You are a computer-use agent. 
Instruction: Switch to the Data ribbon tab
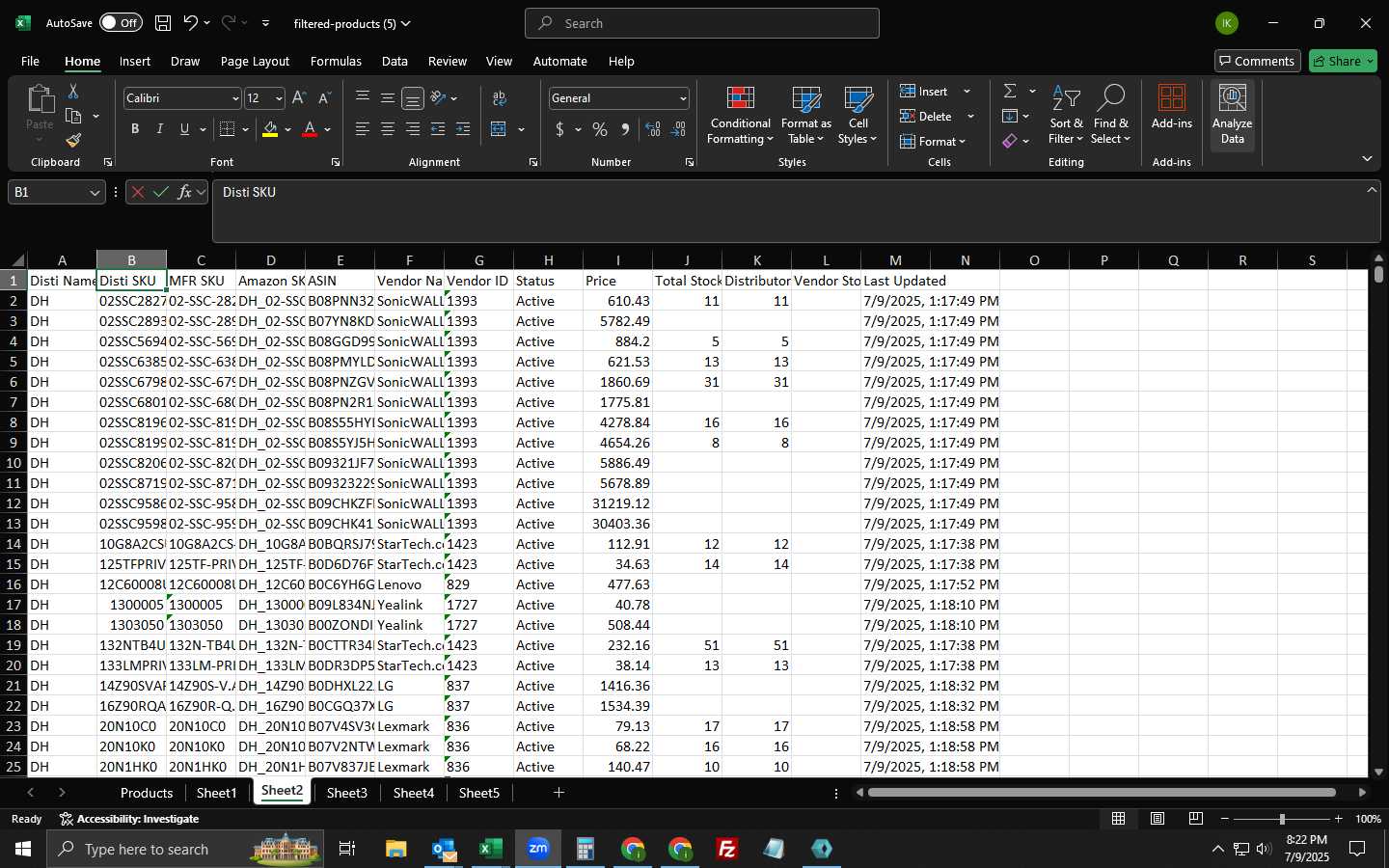395,61
